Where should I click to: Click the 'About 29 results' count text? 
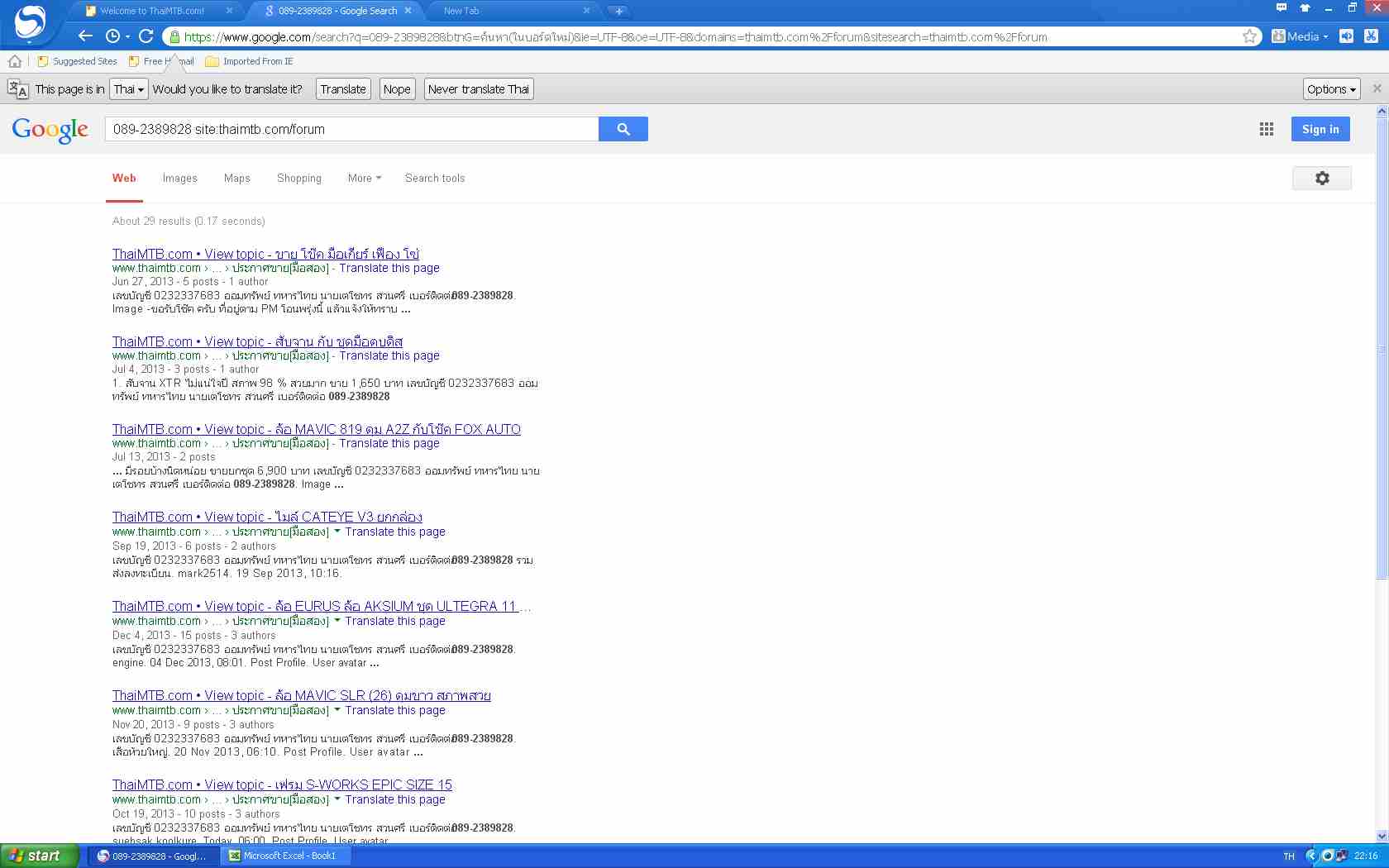point(189,221)
